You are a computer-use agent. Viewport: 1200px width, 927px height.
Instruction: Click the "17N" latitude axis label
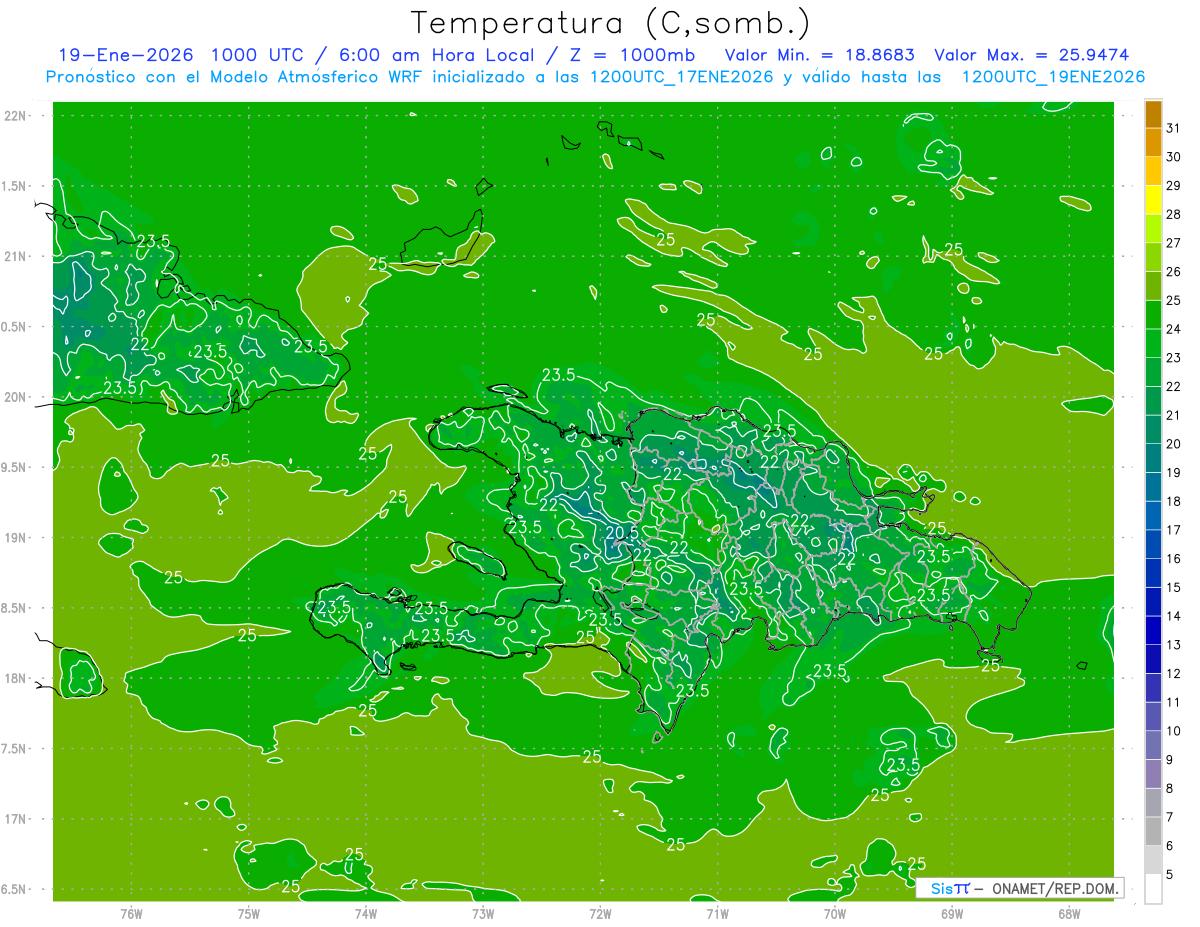(16, 819)
